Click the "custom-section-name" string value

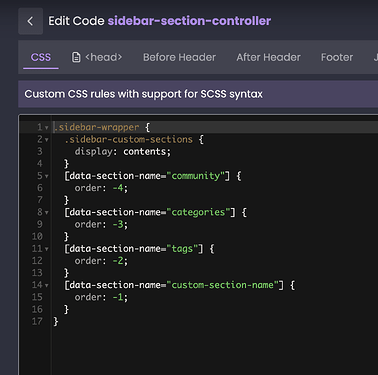tap(222, 285)
